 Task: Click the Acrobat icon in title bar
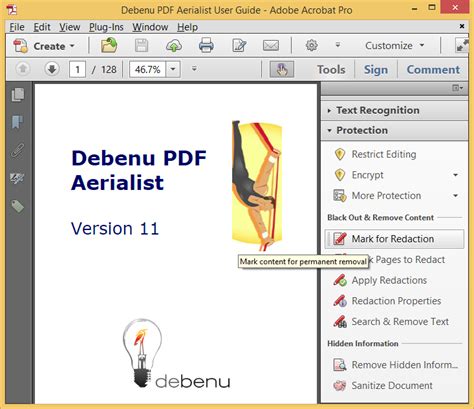12,9
